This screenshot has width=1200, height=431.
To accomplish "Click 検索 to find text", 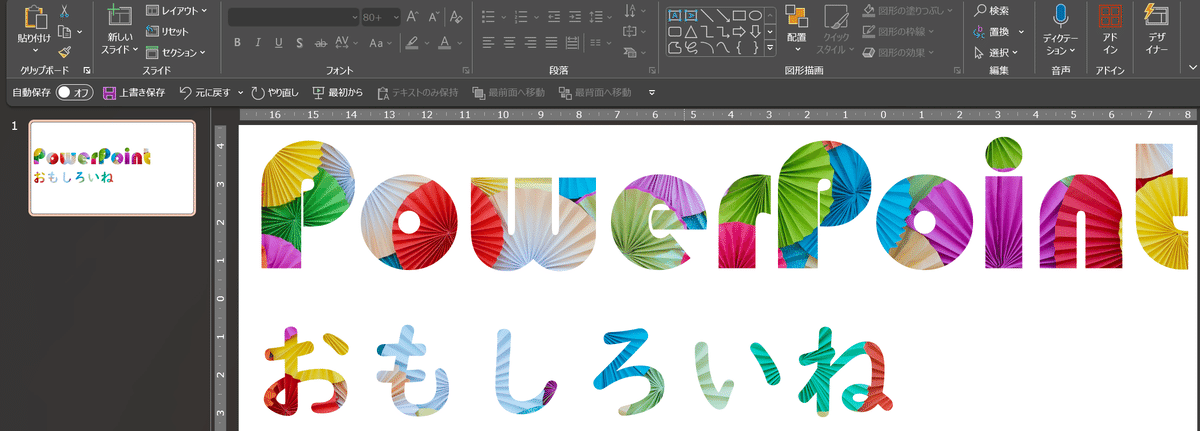I will 991,10.
